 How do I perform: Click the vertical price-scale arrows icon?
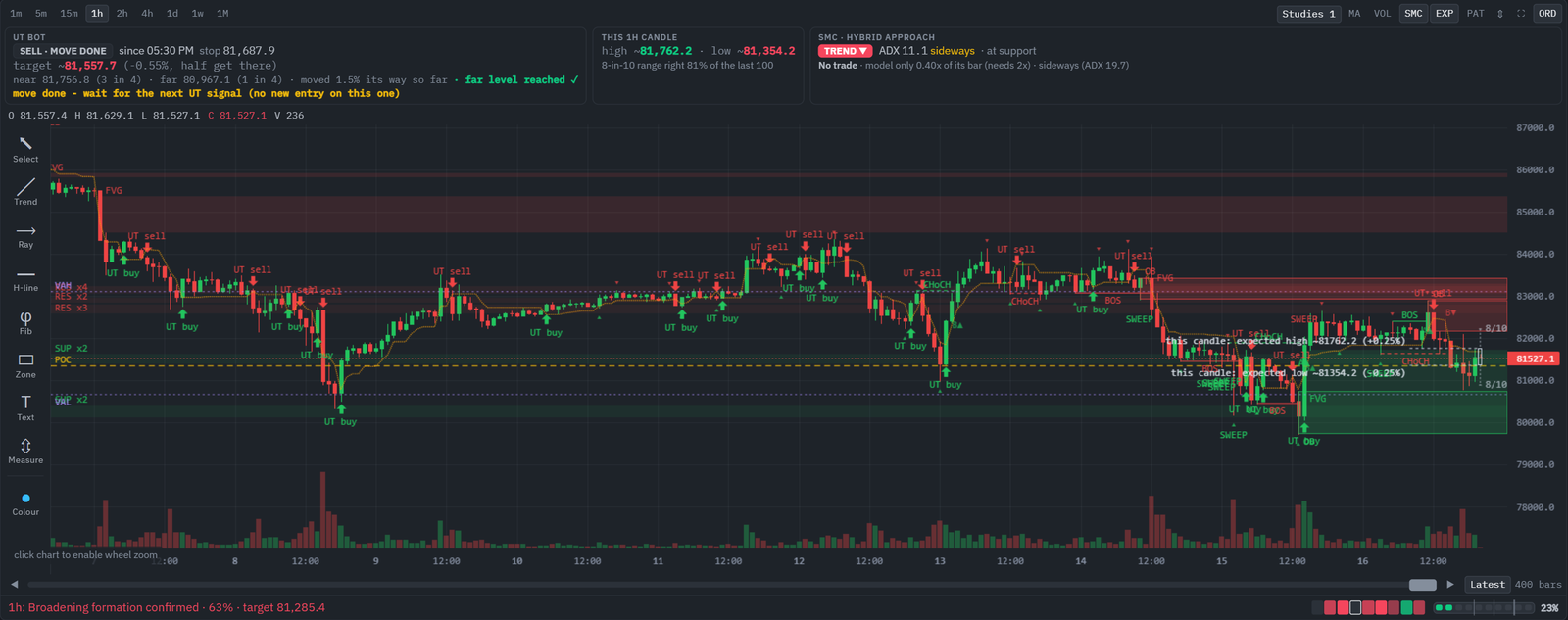tap(1499, 14)
